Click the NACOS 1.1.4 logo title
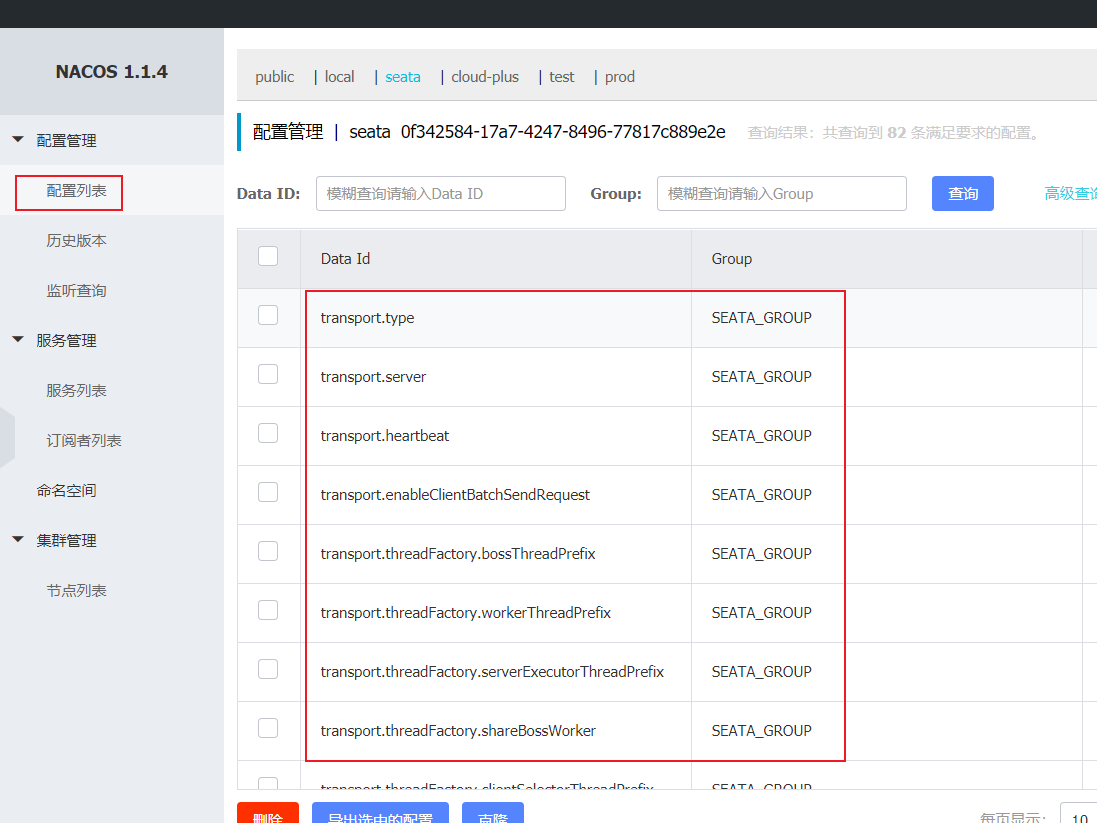 112,72
